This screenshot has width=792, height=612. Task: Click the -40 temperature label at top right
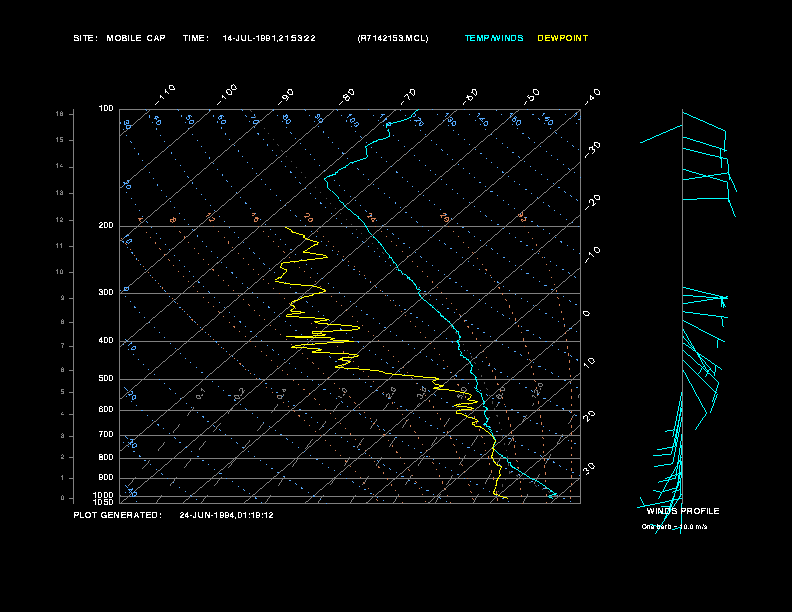[592, 96]
